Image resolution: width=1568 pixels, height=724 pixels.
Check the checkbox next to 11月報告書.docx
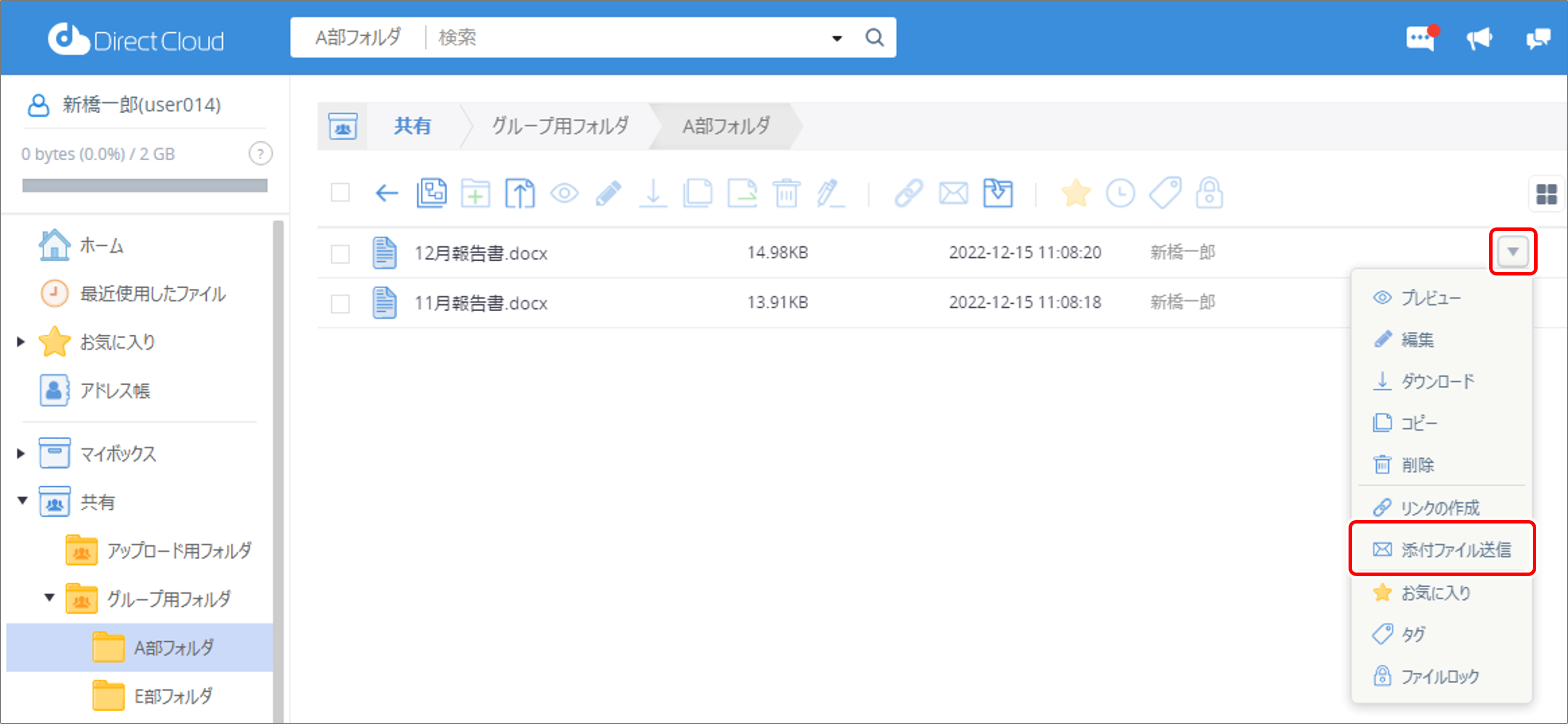point(339,302)
